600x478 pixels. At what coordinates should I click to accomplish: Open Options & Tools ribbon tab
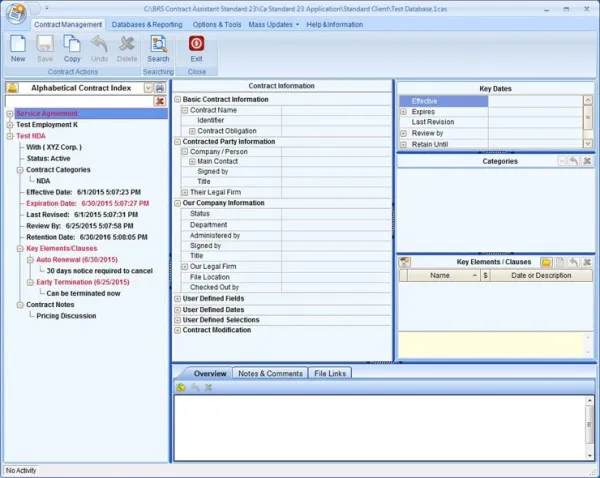[217, 24]
